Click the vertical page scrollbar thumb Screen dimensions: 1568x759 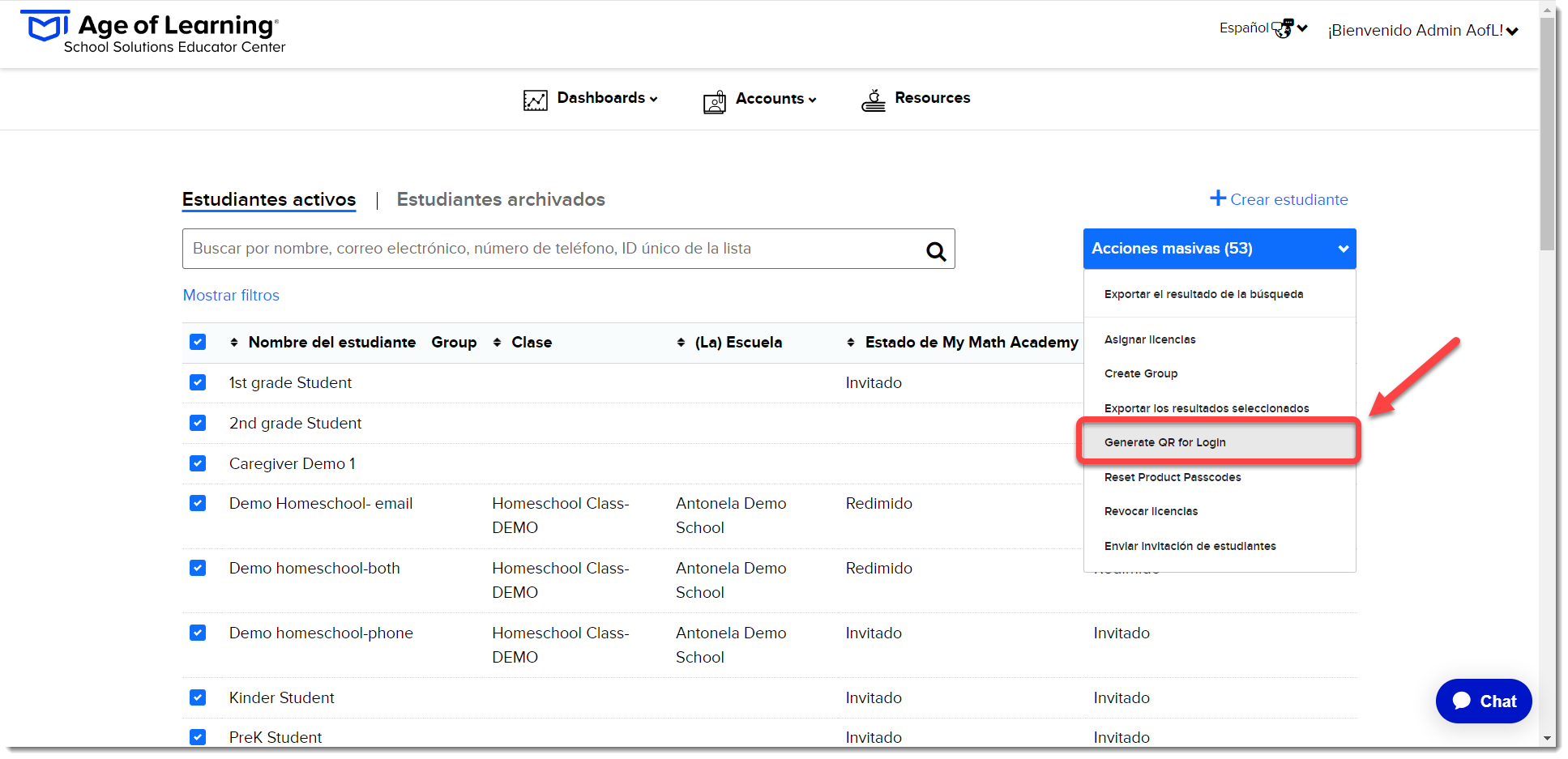[x=1548, y=134]
